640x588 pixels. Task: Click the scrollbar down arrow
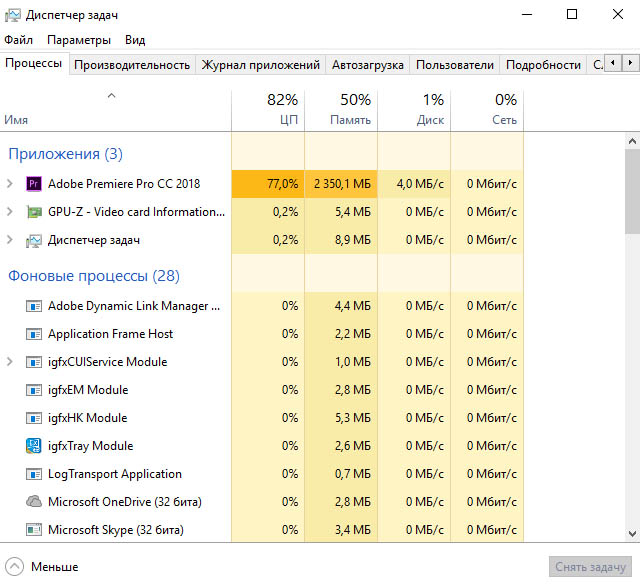(x=632, y=534)
